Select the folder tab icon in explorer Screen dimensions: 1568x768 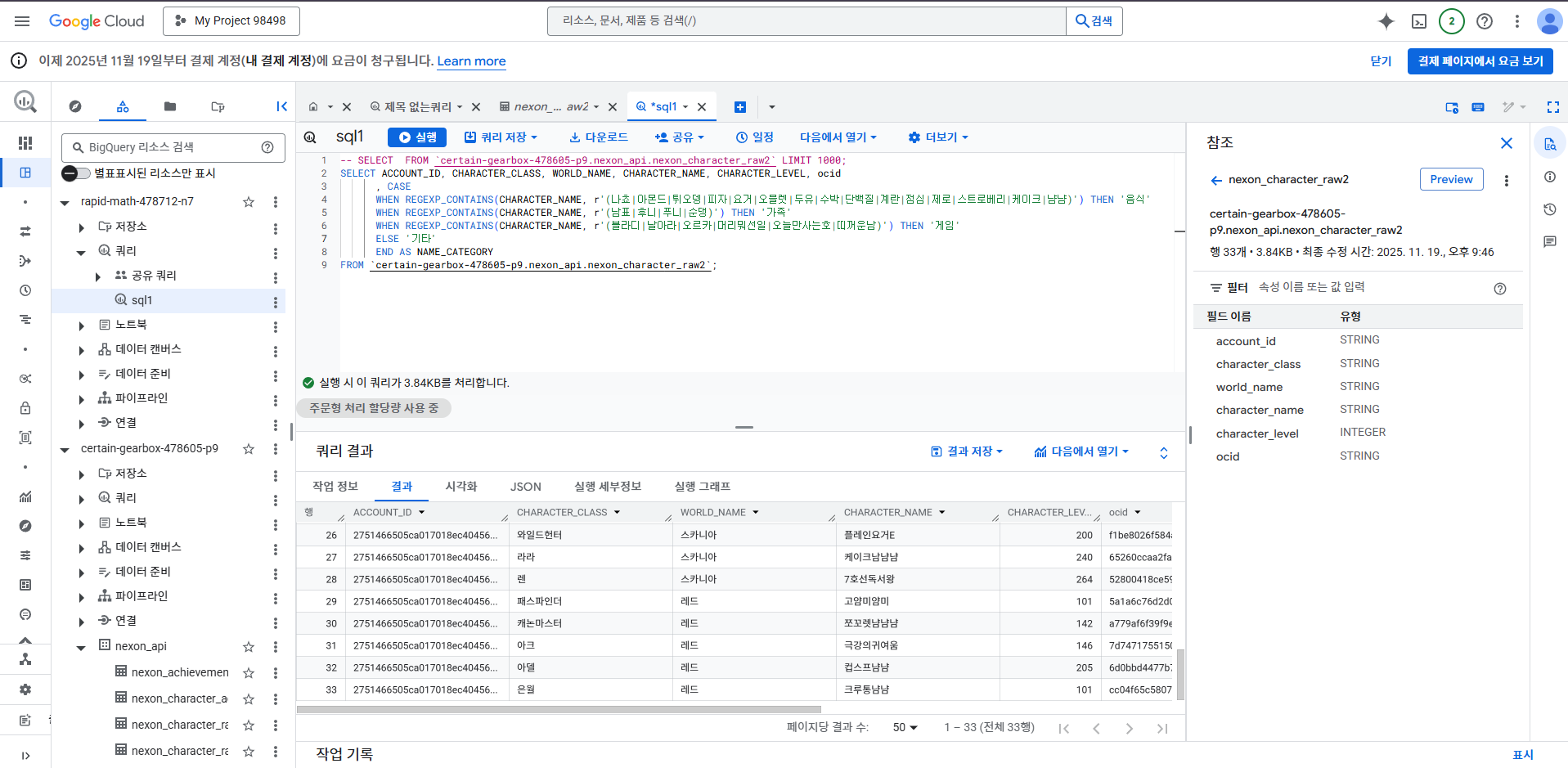pos(170,106)
